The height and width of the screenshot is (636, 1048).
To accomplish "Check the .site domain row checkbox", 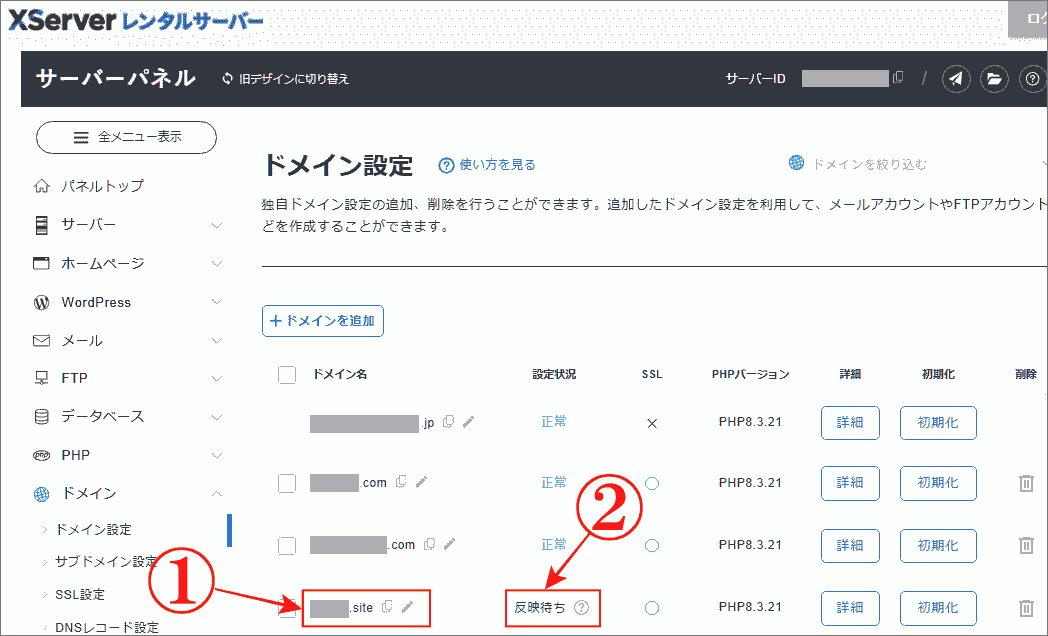I will tap(287, 607).
